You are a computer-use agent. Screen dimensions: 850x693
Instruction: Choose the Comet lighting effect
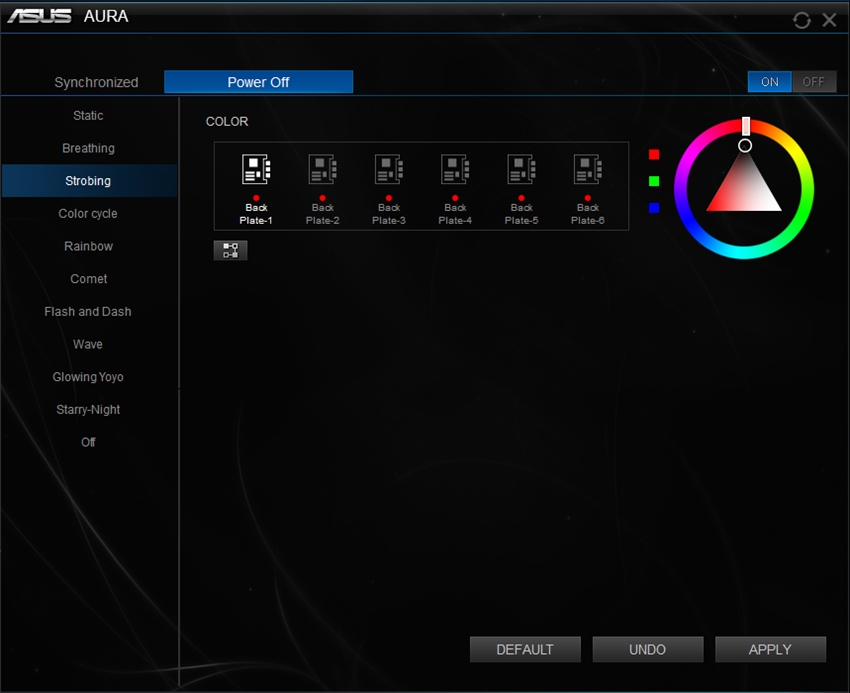(x=88, y=279)
